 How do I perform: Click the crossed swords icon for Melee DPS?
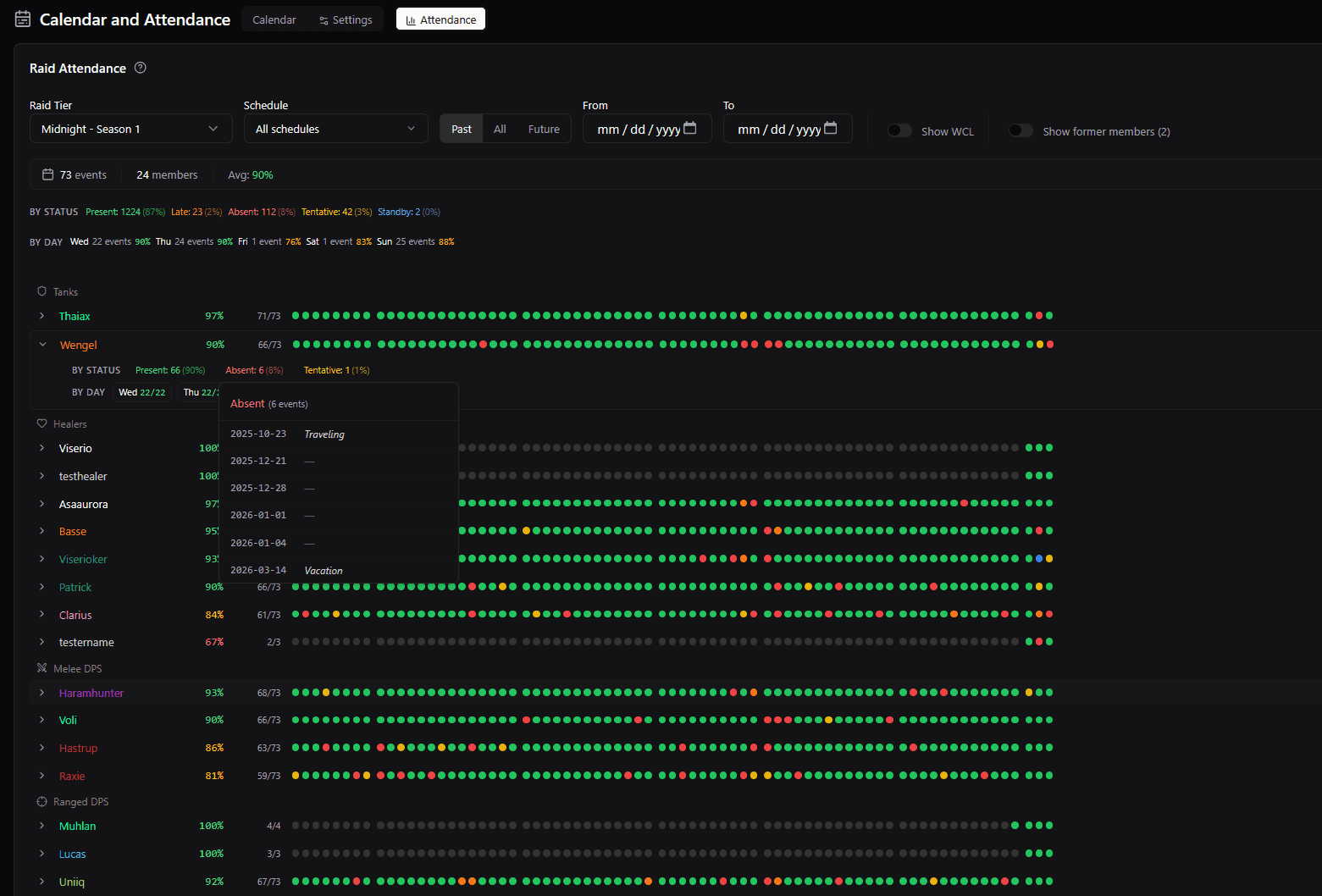click(x=40, y=668)
